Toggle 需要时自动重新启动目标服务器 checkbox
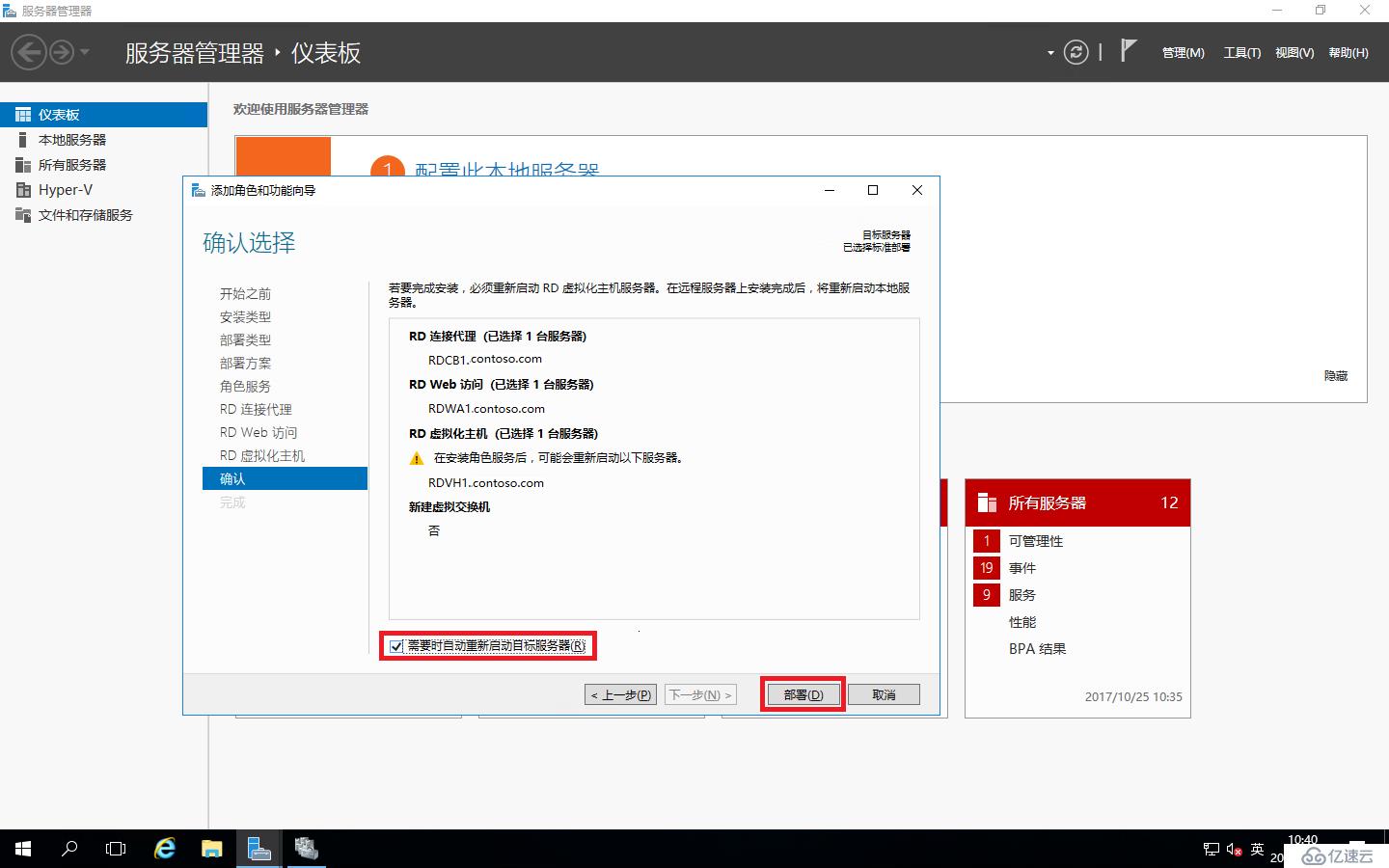The width and height of the screenshot is (1389, 868). pos(396,646)
